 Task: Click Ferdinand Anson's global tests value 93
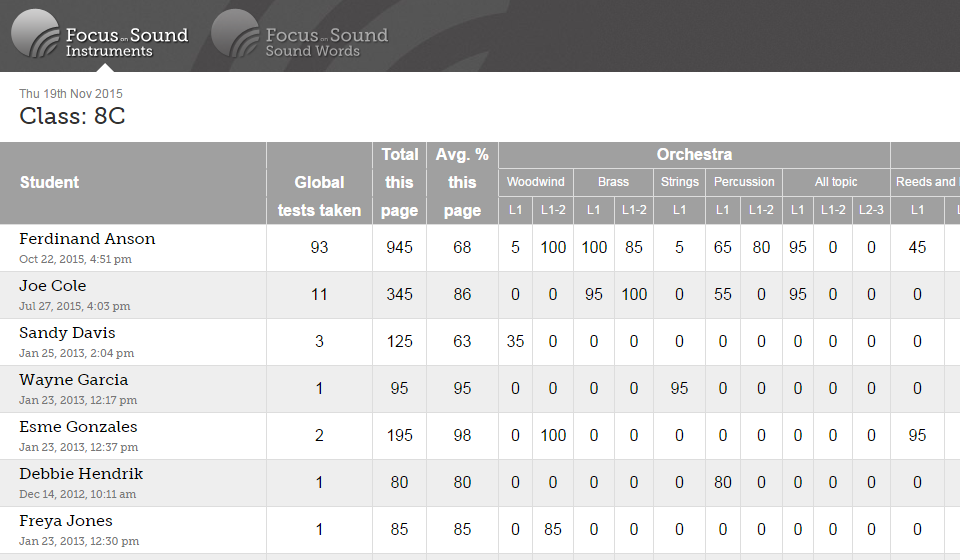click(319, 247)
